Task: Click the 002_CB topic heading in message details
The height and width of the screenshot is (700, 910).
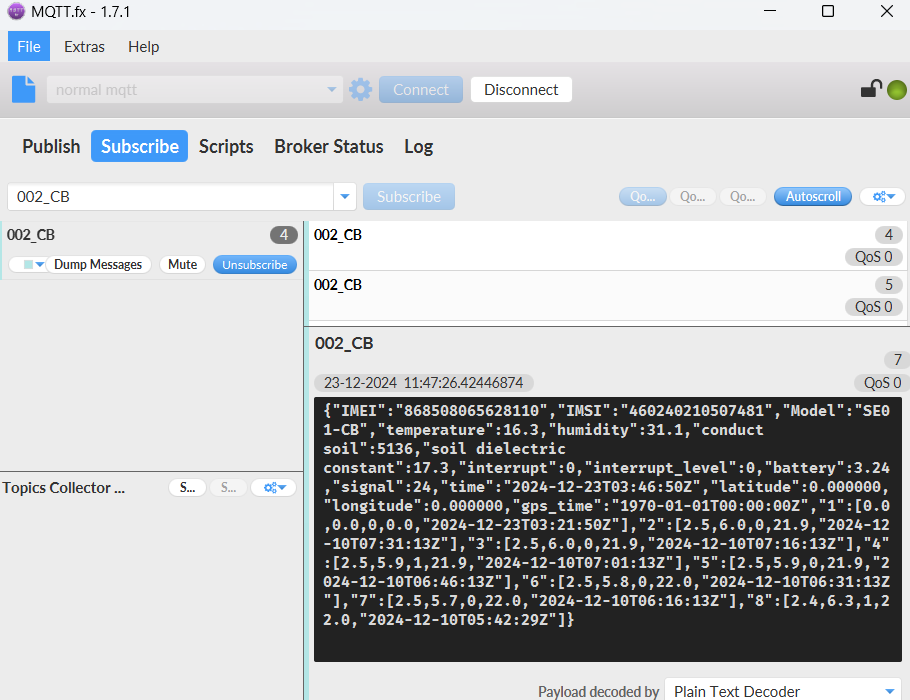Action: pyautogui.click(x=344, y=343)
